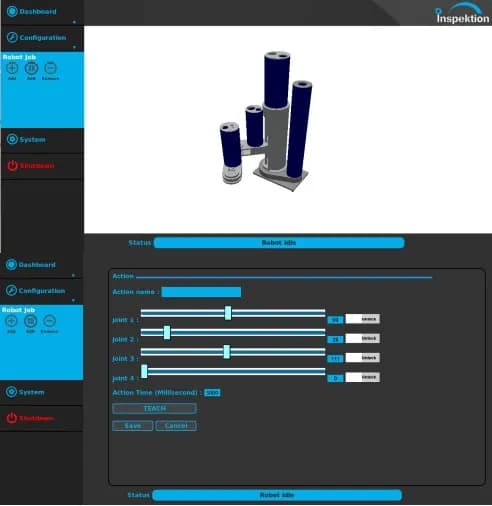The width and height of the screenshot is (492, 506).
Task: Click the Action name input field
Action: (x=201, y=292)
